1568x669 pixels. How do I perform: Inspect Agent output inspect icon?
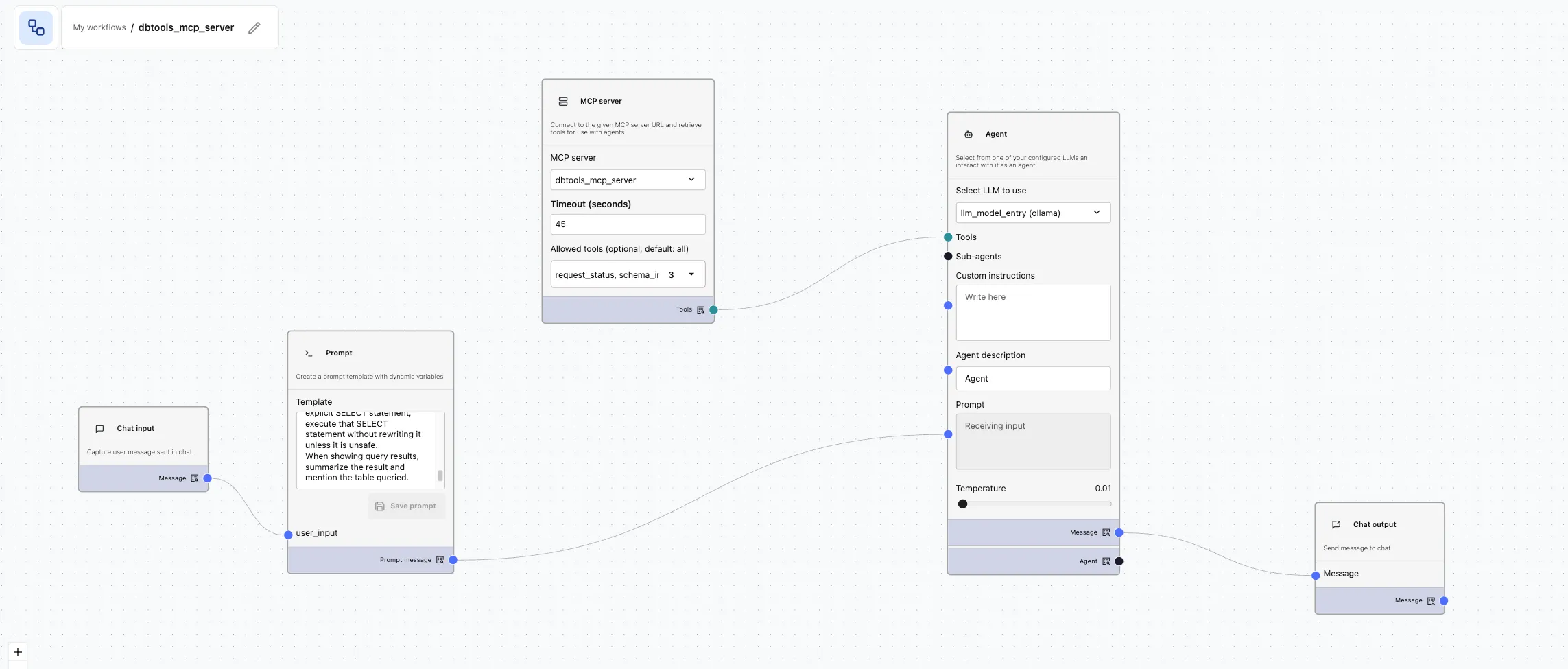(1106, 561)
